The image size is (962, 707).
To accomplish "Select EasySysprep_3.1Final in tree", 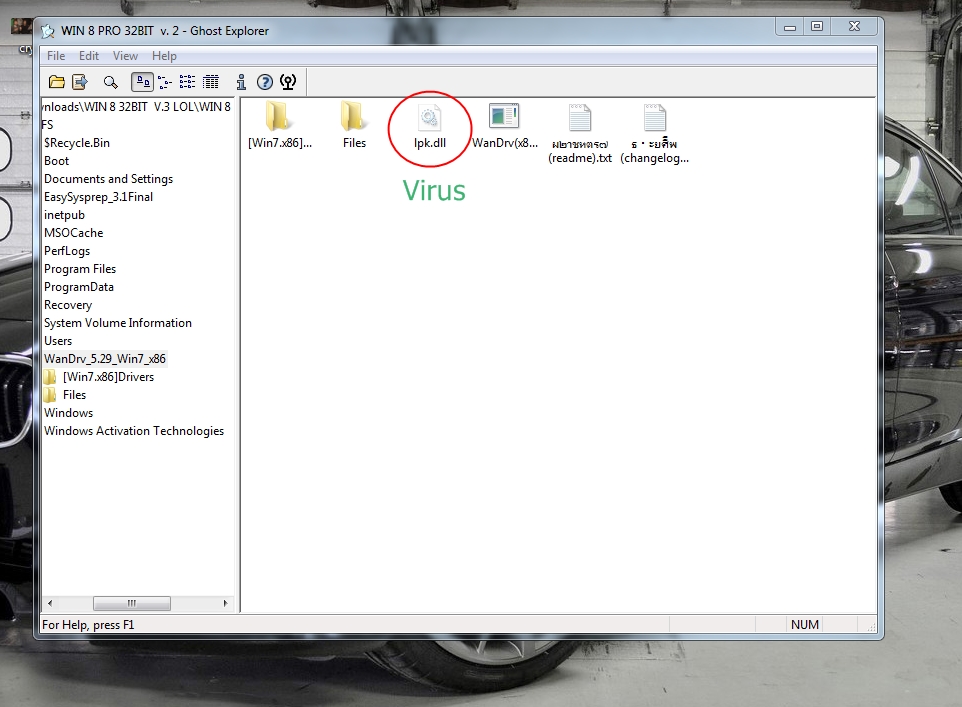I will [x=98, y=197].
